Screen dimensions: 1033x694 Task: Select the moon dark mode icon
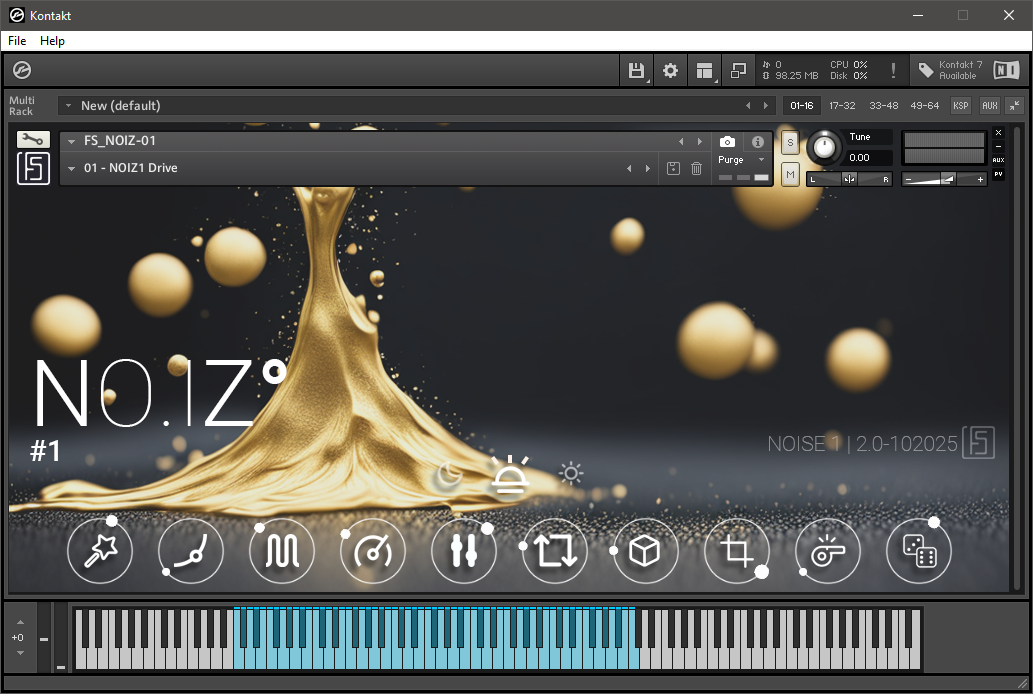[x=449, y=475]
